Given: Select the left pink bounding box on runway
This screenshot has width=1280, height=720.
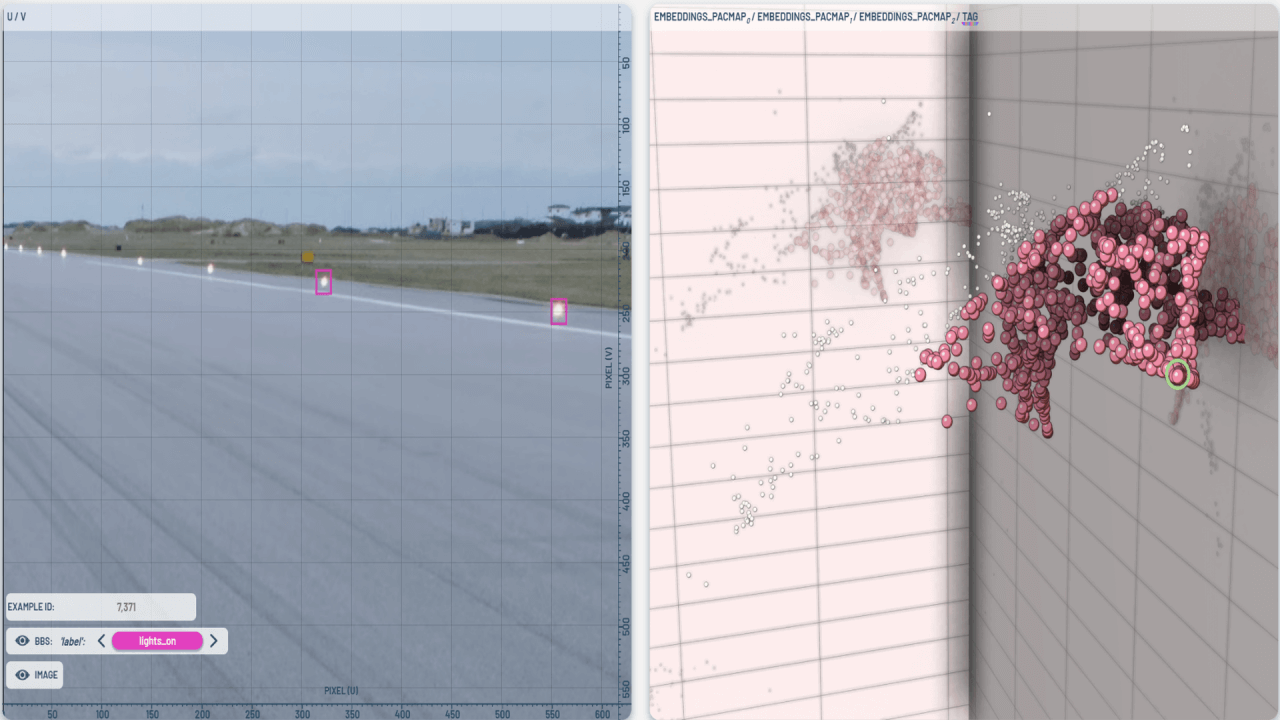Looking at the screenshot, I should (323, 282).
